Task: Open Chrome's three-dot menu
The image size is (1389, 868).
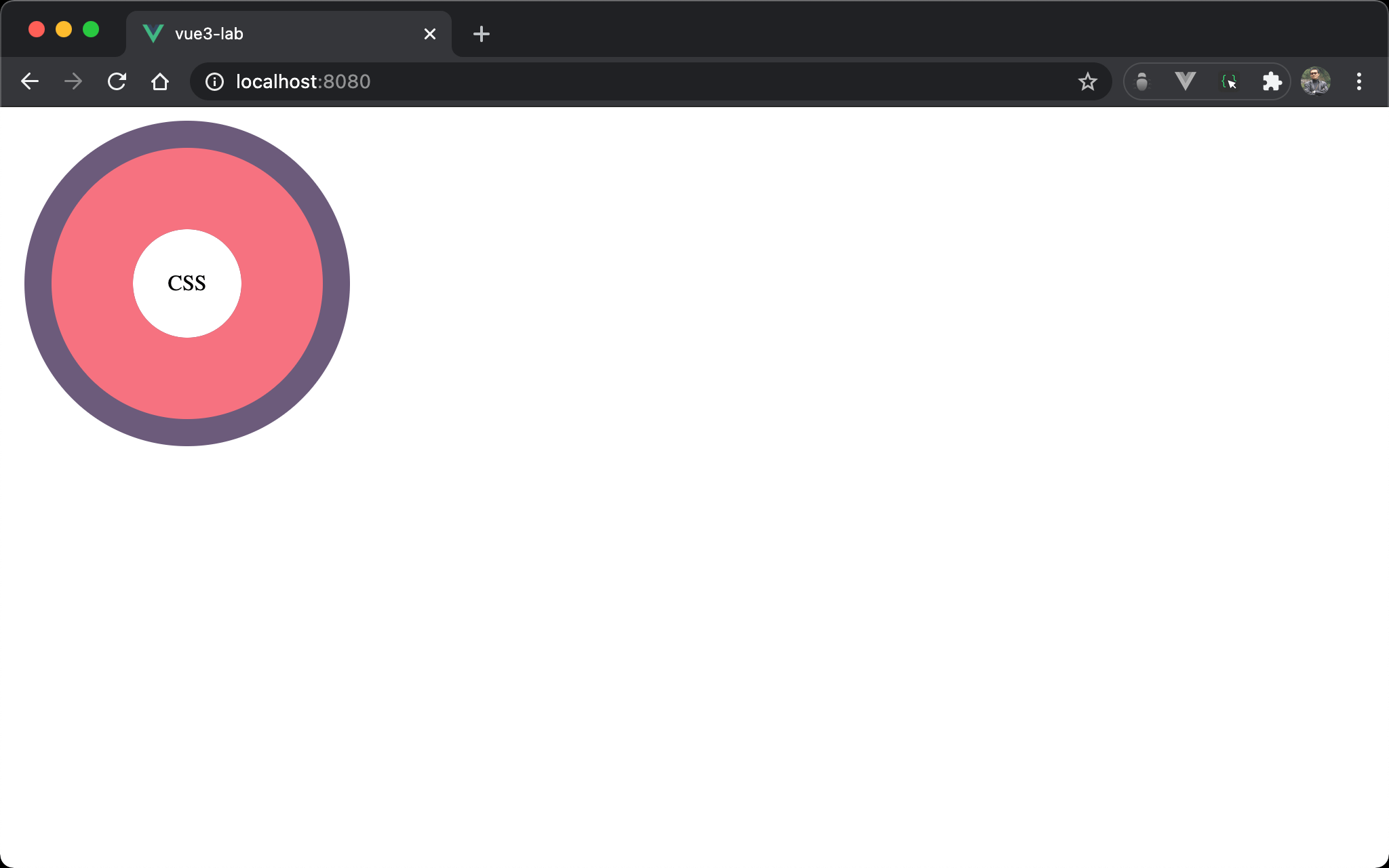Action: coord(1358,81)
